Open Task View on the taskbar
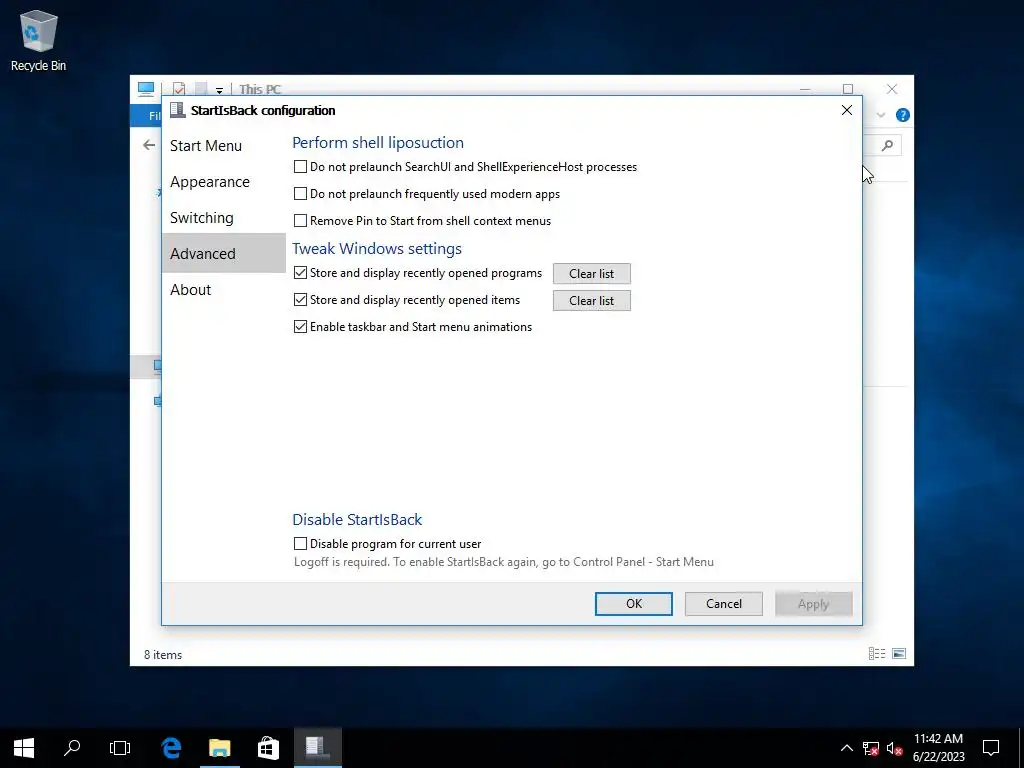 (120, 748)
